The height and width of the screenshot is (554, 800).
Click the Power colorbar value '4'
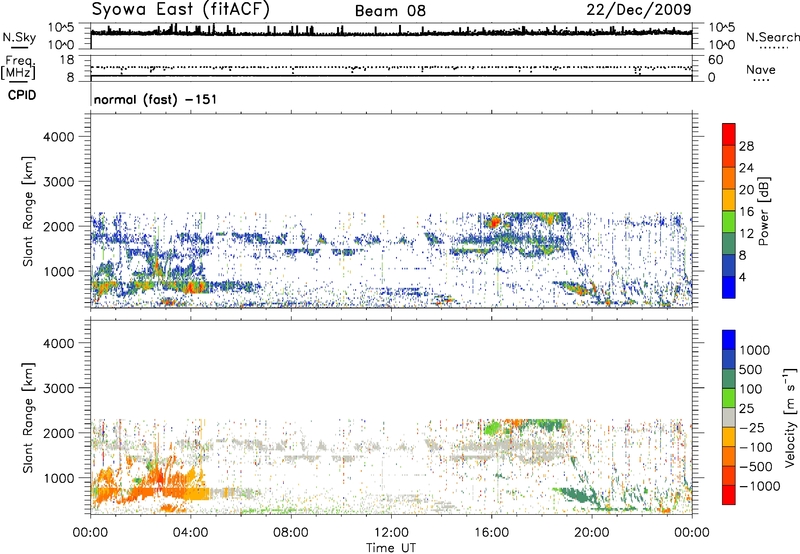(x=742, y=277)
